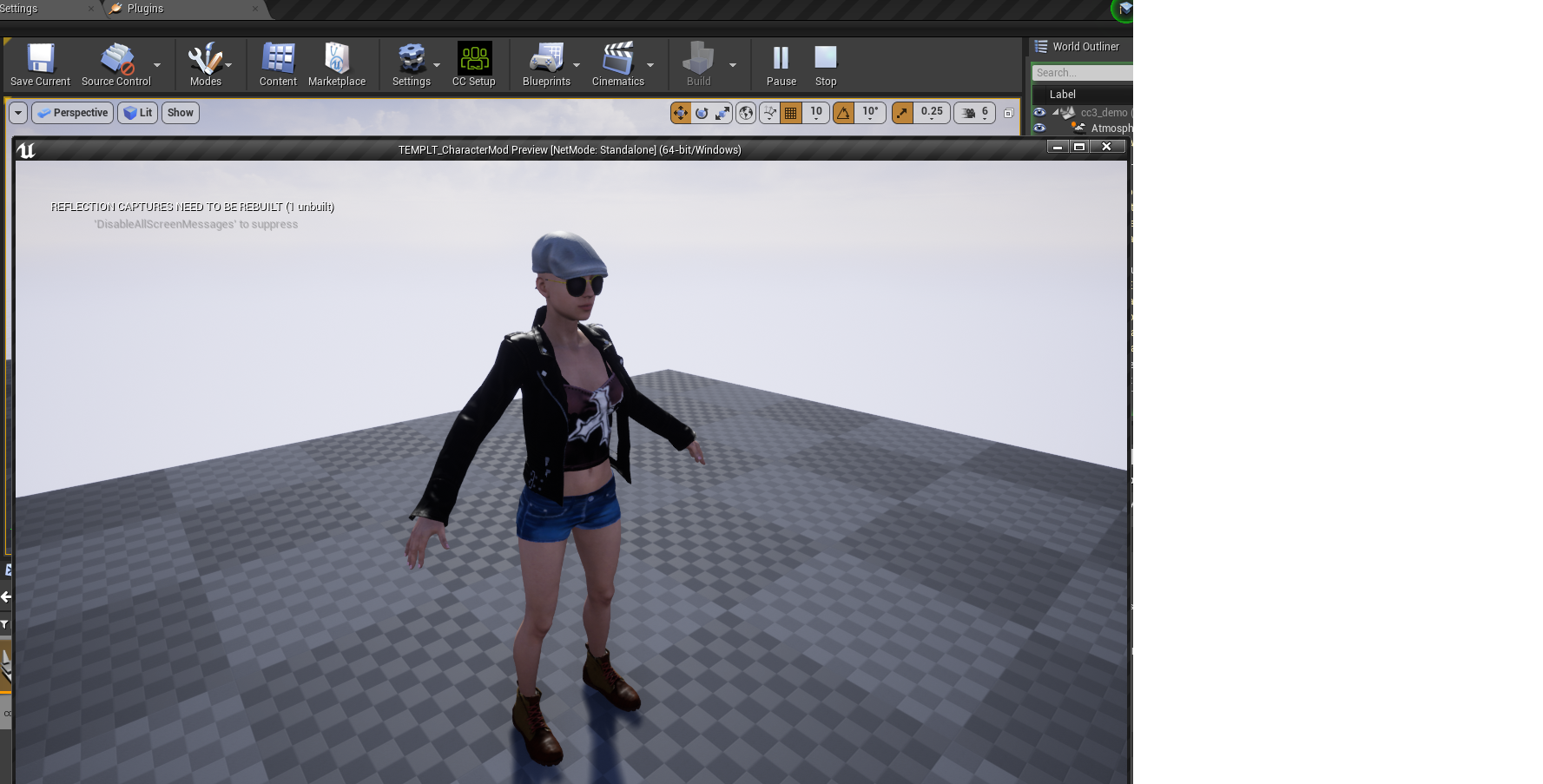Open the Perspective viewport type menu
Image resolution: width=1543 pixels, height=784 pixels.
tap(73, 113)
